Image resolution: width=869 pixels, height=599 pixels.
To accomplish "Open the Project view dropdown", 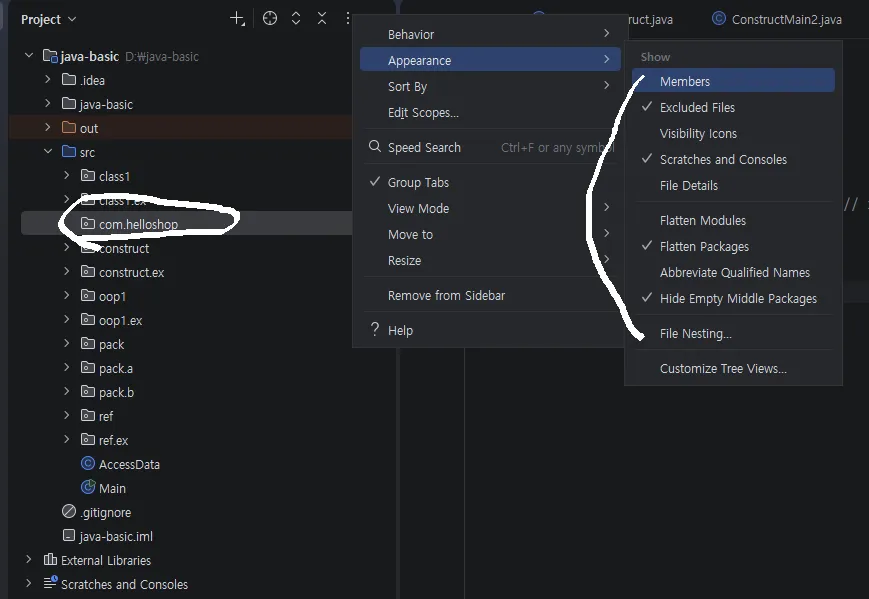I will tap(48, 19).
